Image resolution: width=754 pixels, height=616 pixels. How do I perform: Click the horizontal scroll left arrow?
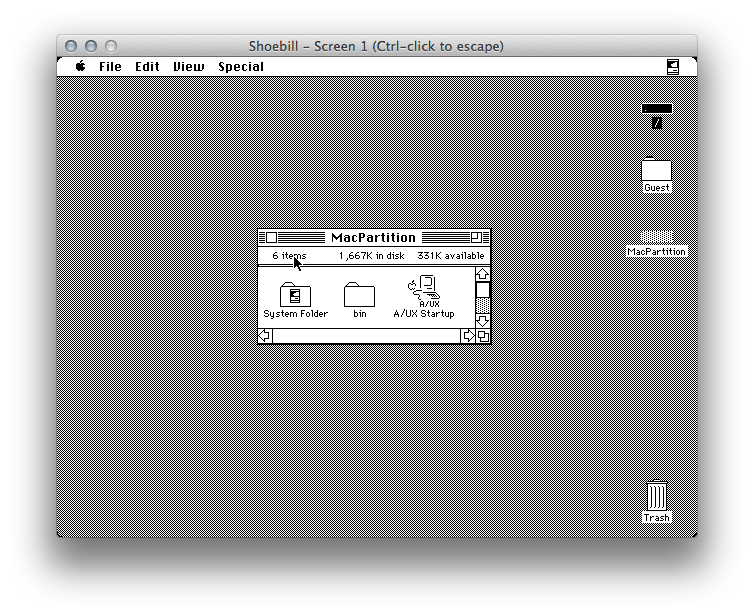point(265,336)
